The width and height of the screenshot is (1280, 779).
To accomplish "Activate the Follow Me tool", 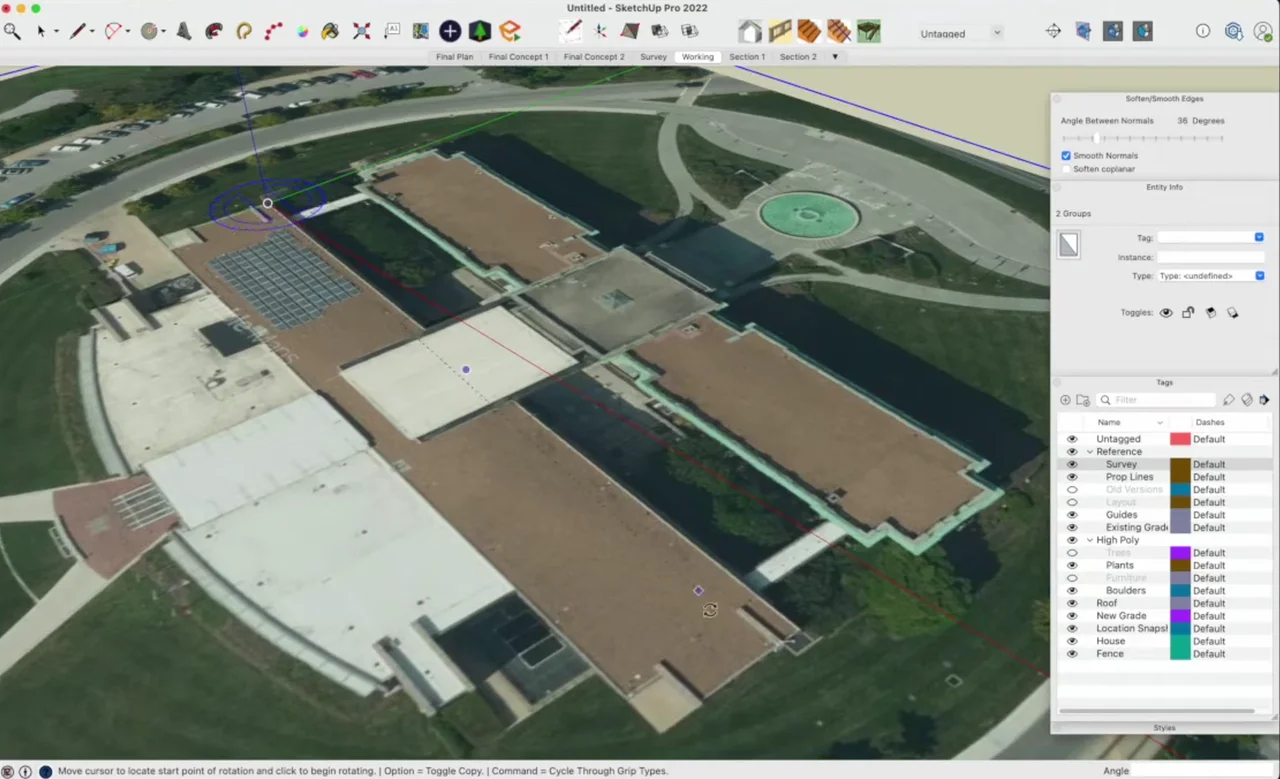I will (213, 31).
